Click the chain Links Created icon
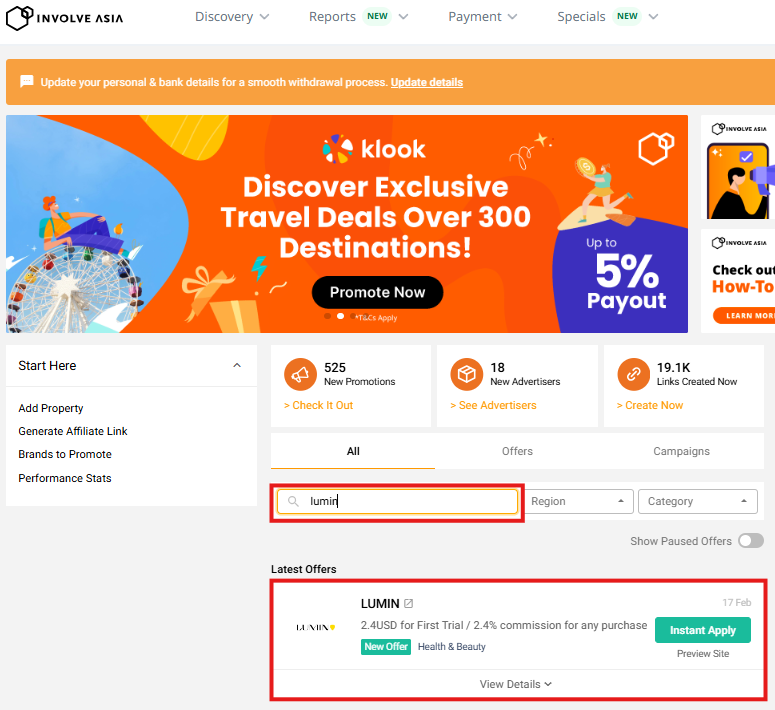The width and height of the screenshot is (775, 710). coord(633,374)
